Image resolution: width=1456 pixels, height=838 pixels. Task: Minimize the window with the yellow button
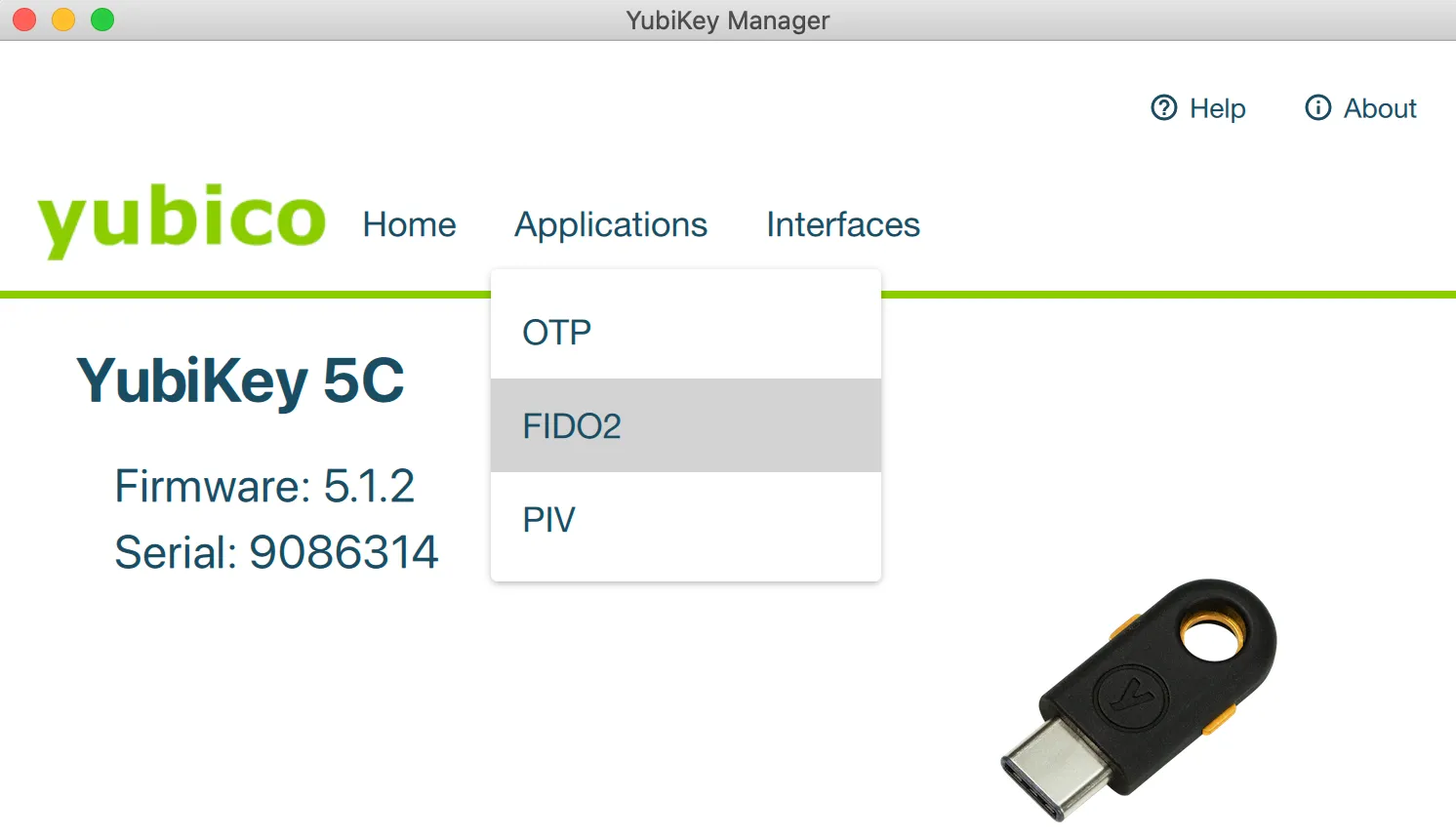click(63, 20)
